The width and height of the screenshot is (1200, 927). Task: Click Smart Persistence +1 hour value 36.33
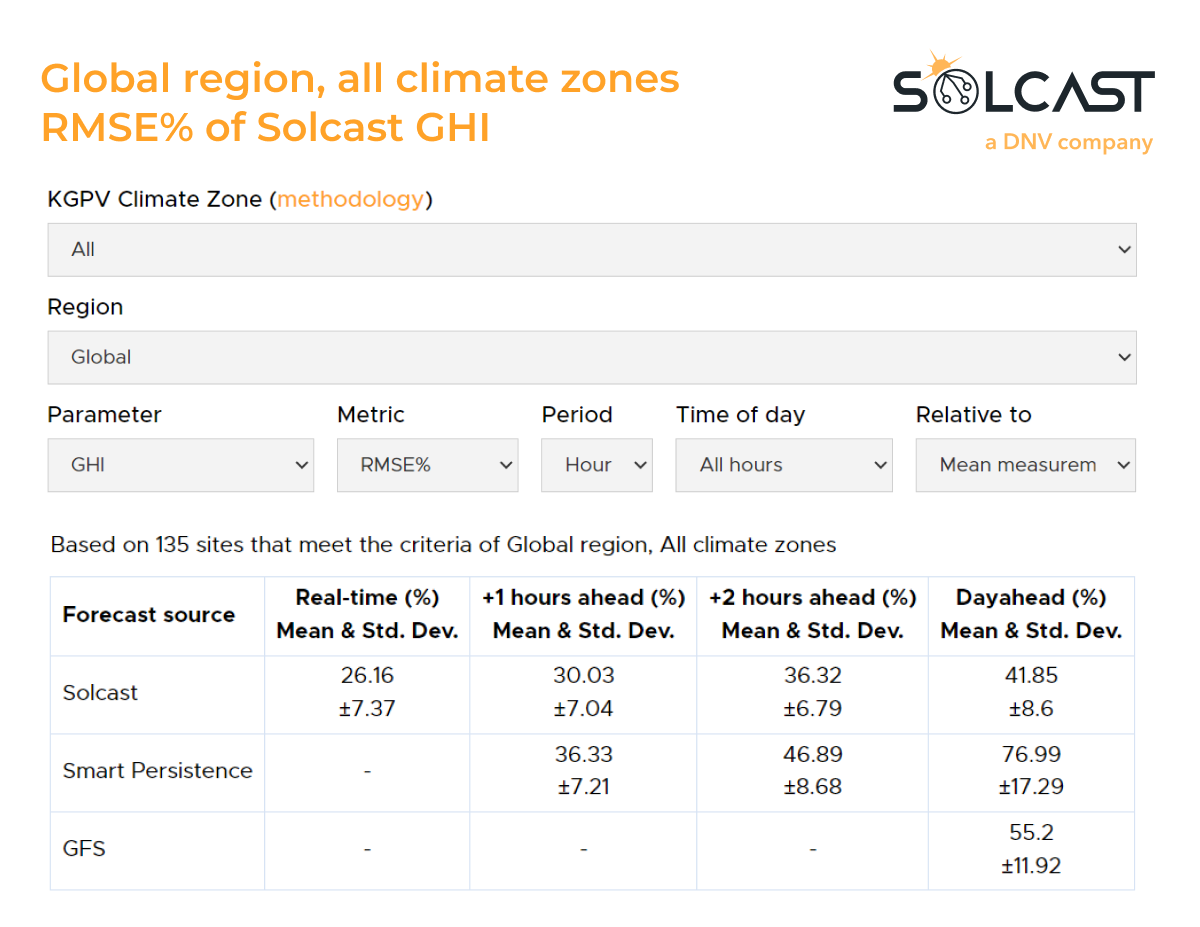tap(584, 754)
